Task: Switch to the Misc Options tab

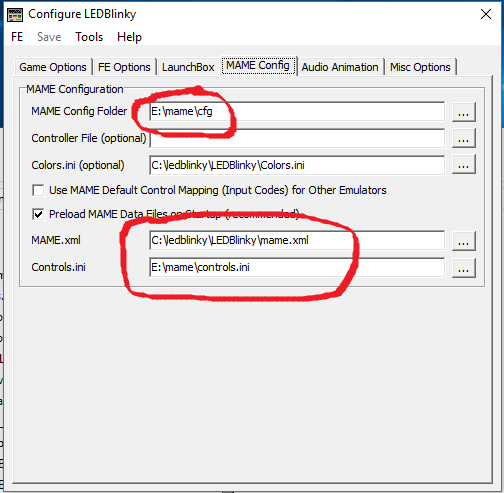Action: click(x=420, y=67)
